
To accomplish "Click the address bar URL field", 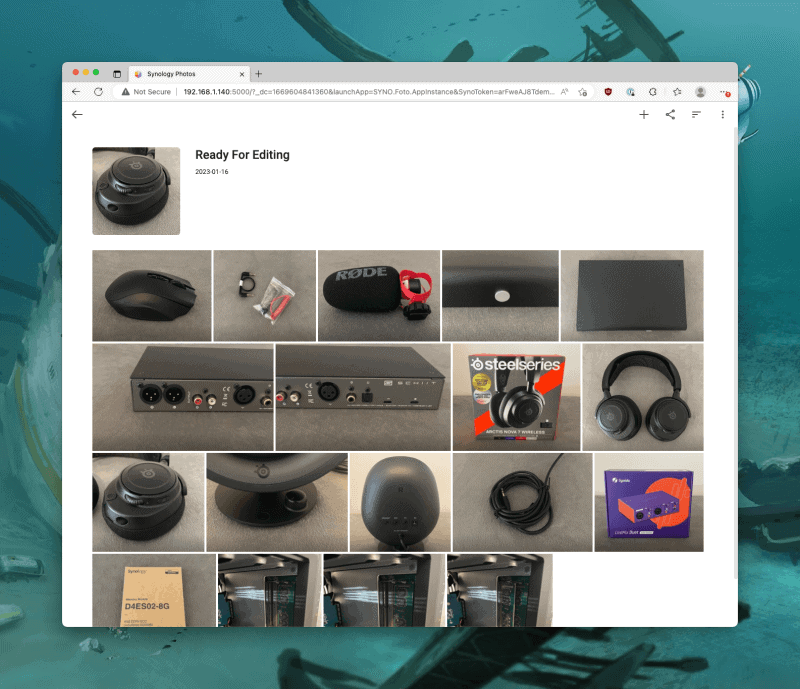I will pyautogui.click(x=360, y=91).
